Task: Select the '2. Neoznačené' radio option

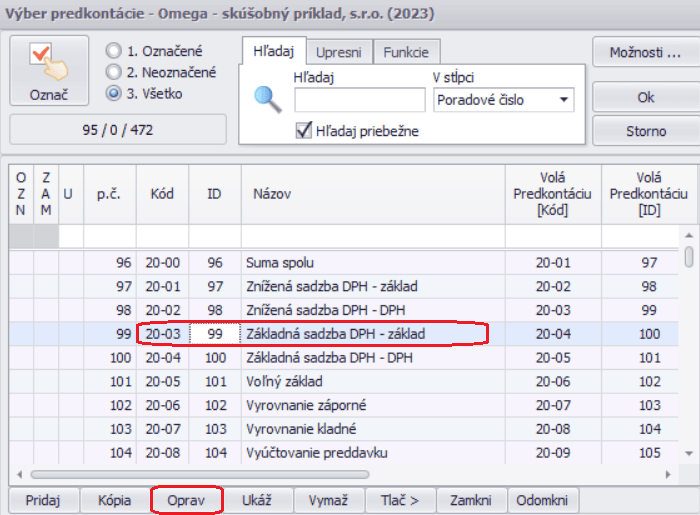Action: point(114,72)
